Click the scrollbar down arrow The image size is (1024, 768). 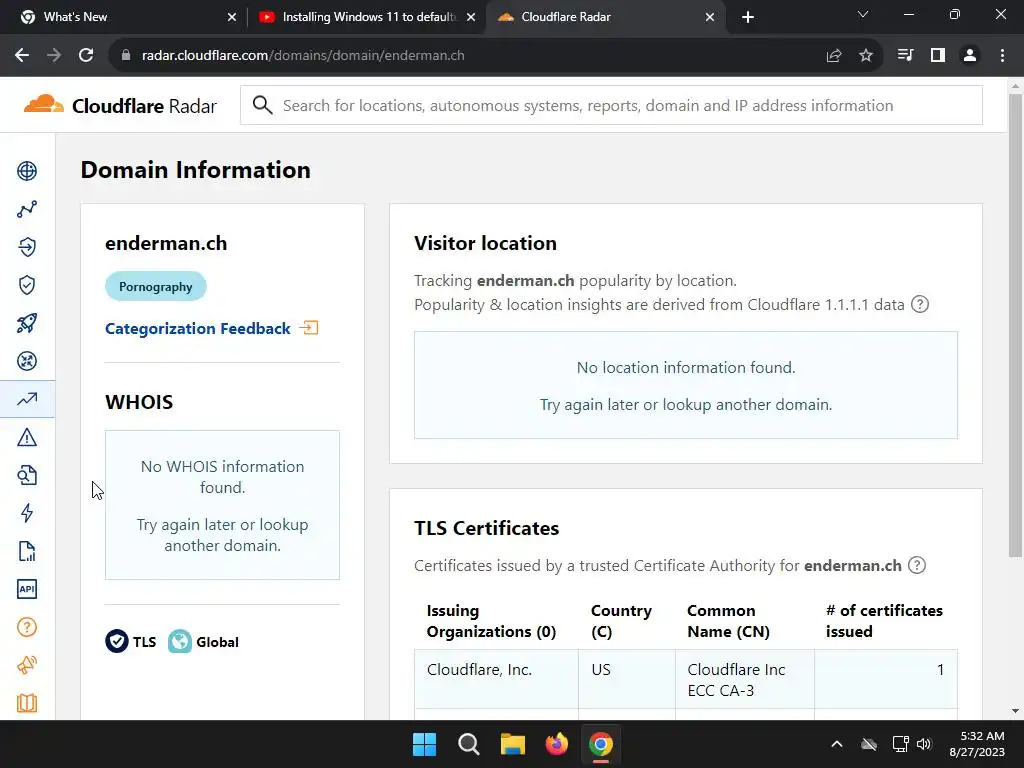(1015, 711)
